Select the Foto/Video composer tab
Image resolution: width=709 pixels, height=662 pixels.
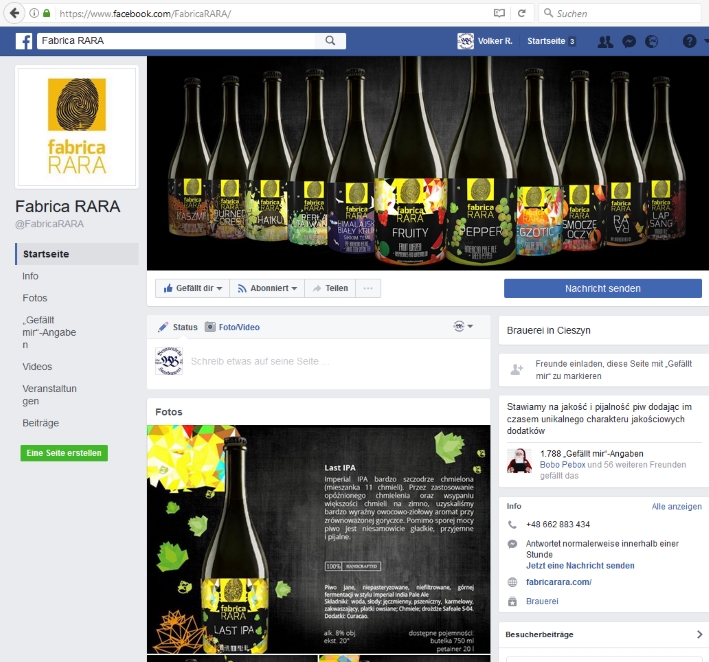tap(232, 327)
